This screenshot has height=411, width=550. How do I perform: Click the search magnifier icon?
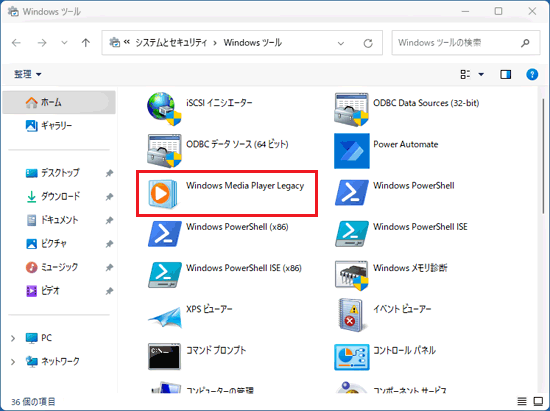tap(525, 43)
